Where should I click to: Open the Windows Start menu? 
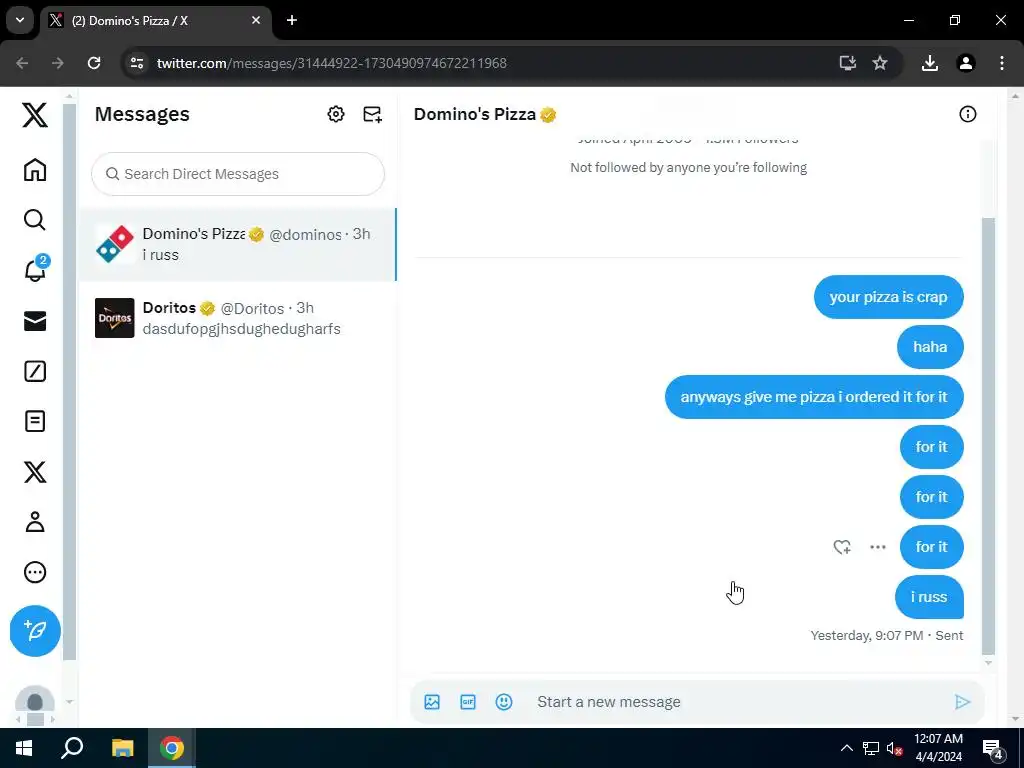pyautogui.click(x=24, y=748)
